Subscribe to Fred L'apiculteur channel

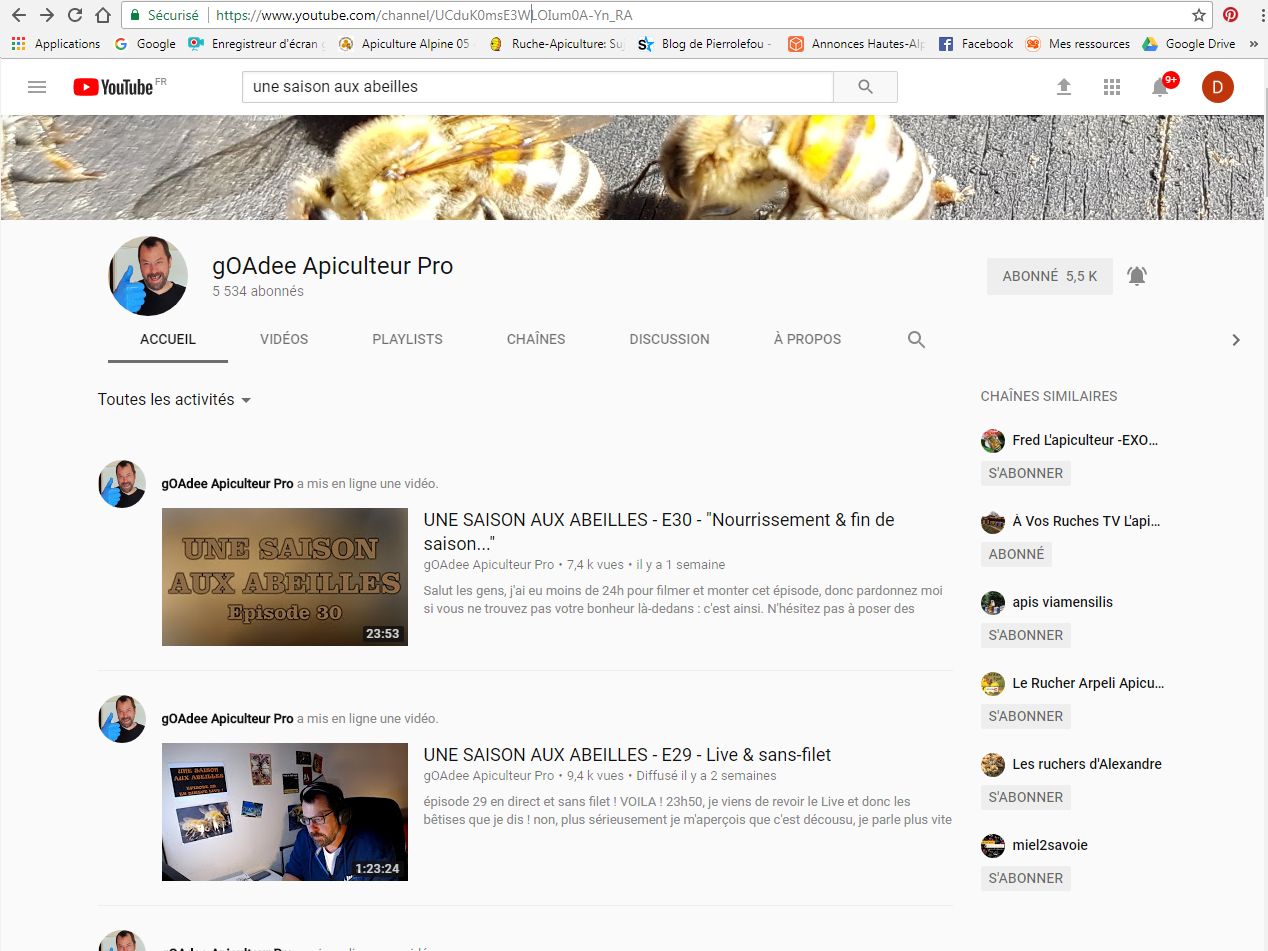pyautogui.click(x=1026, y=473)
